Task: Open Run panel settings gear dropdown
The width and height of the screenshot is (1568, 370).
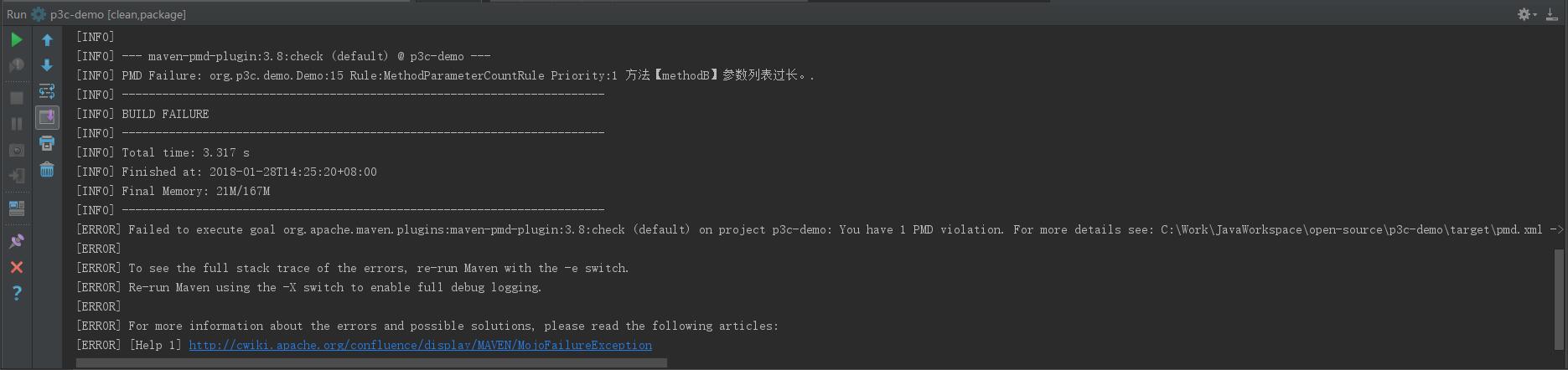Action: click(x=1526, y=14)
